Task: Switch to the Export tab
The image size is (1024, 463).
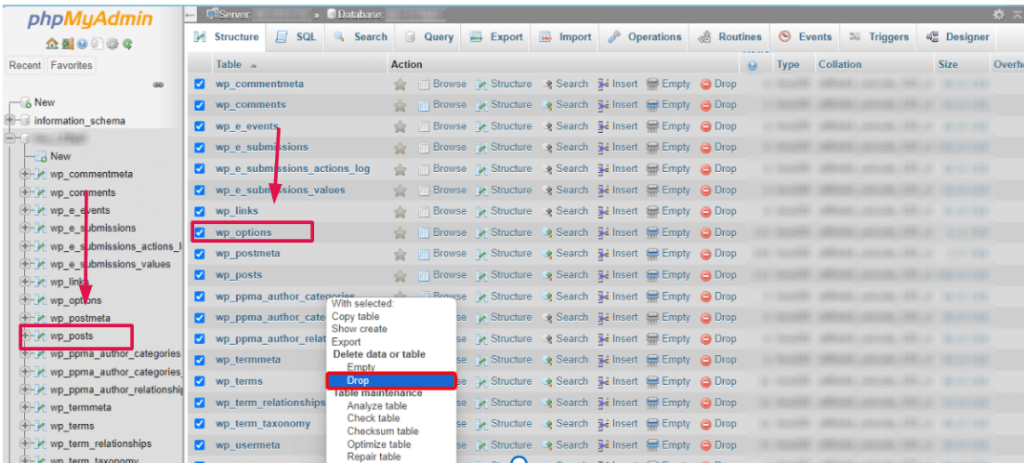Action: pyautogui.click(x=496, y=37)
